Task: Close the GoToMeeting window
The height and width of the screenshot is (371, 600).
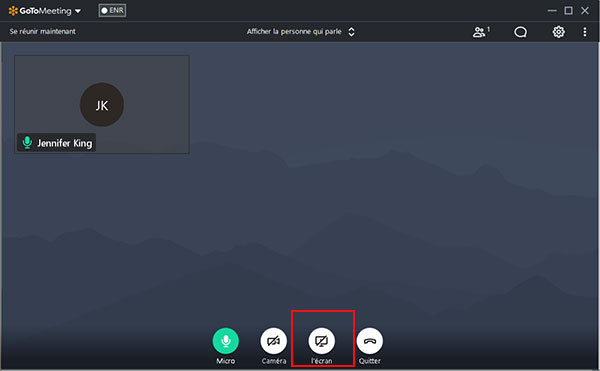Action: tap(585, 11)
